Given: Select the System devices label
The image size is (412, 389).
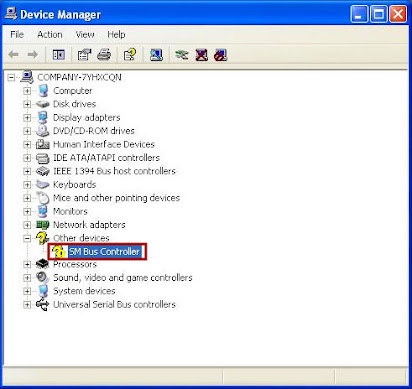Looking at the screenshot, I should (84, 291).
